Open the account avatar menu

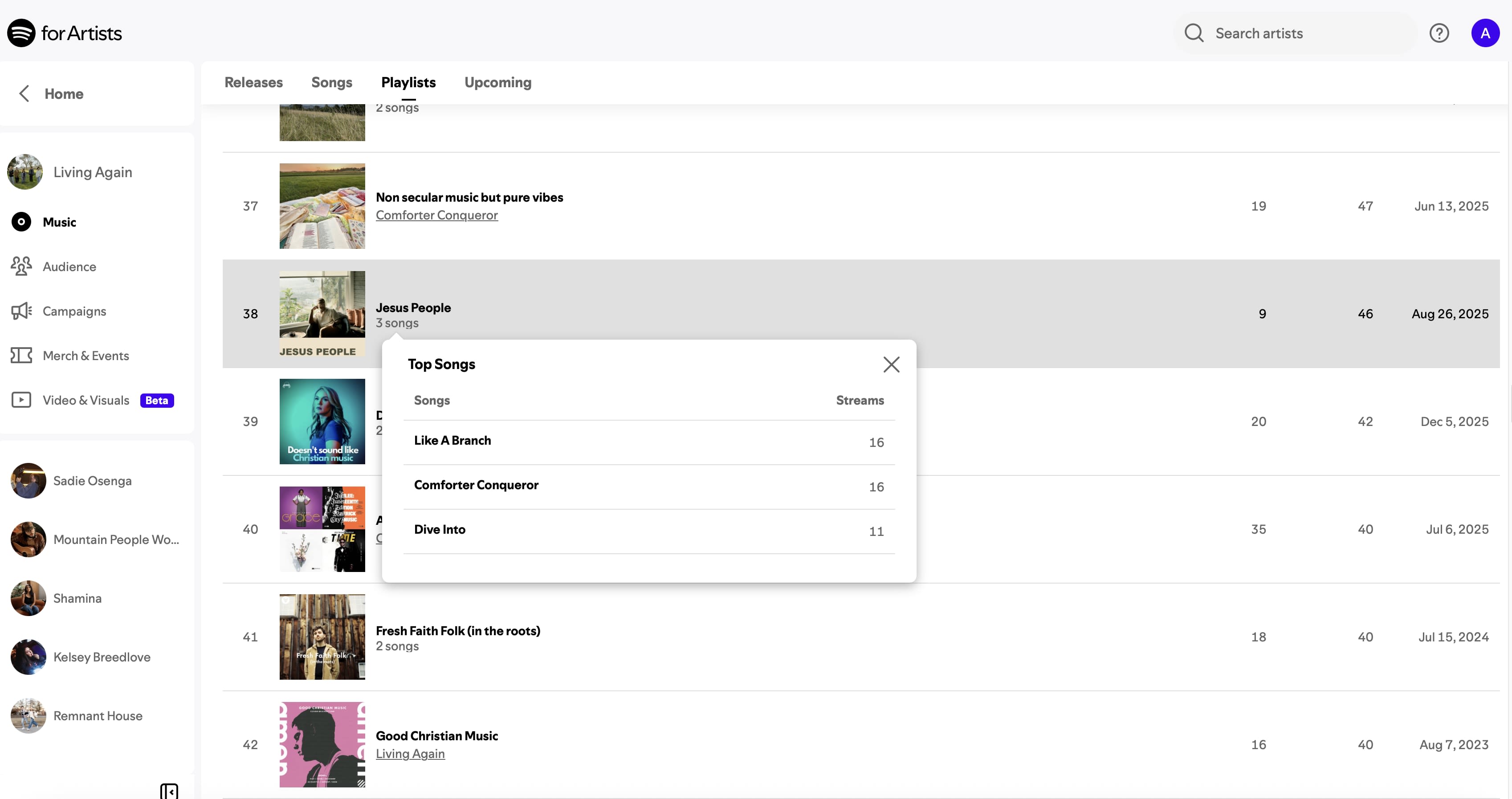tap(1484, 33)
